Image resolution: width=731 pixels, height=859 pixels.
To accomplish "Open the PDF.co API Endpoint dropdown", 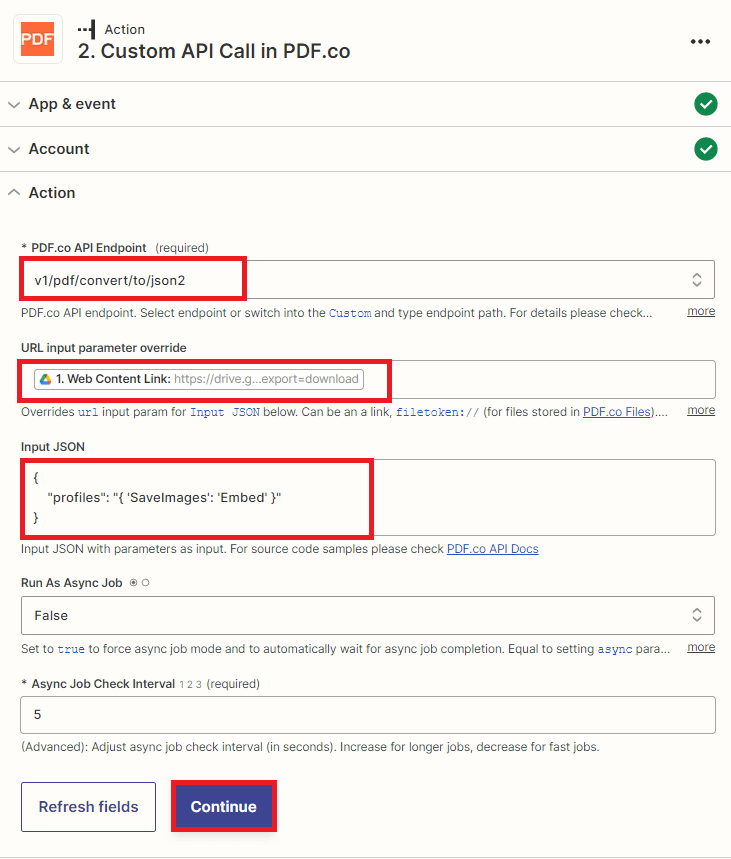I will [x=367, y=280].
